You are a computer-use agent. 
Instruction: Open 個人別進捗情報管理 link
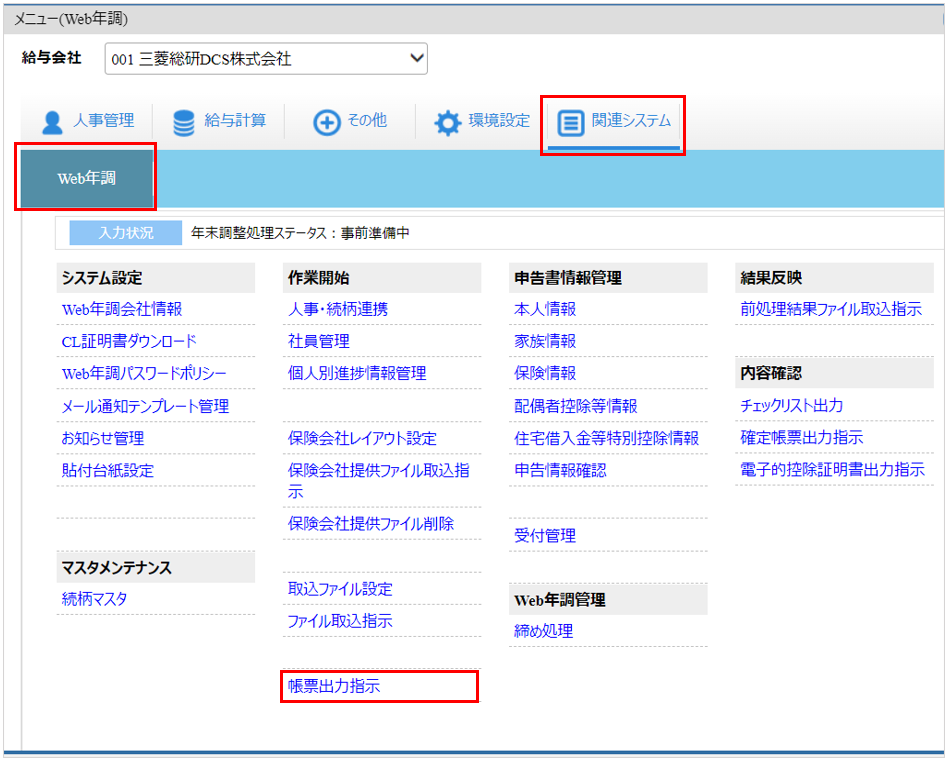(x=357, y=374)
